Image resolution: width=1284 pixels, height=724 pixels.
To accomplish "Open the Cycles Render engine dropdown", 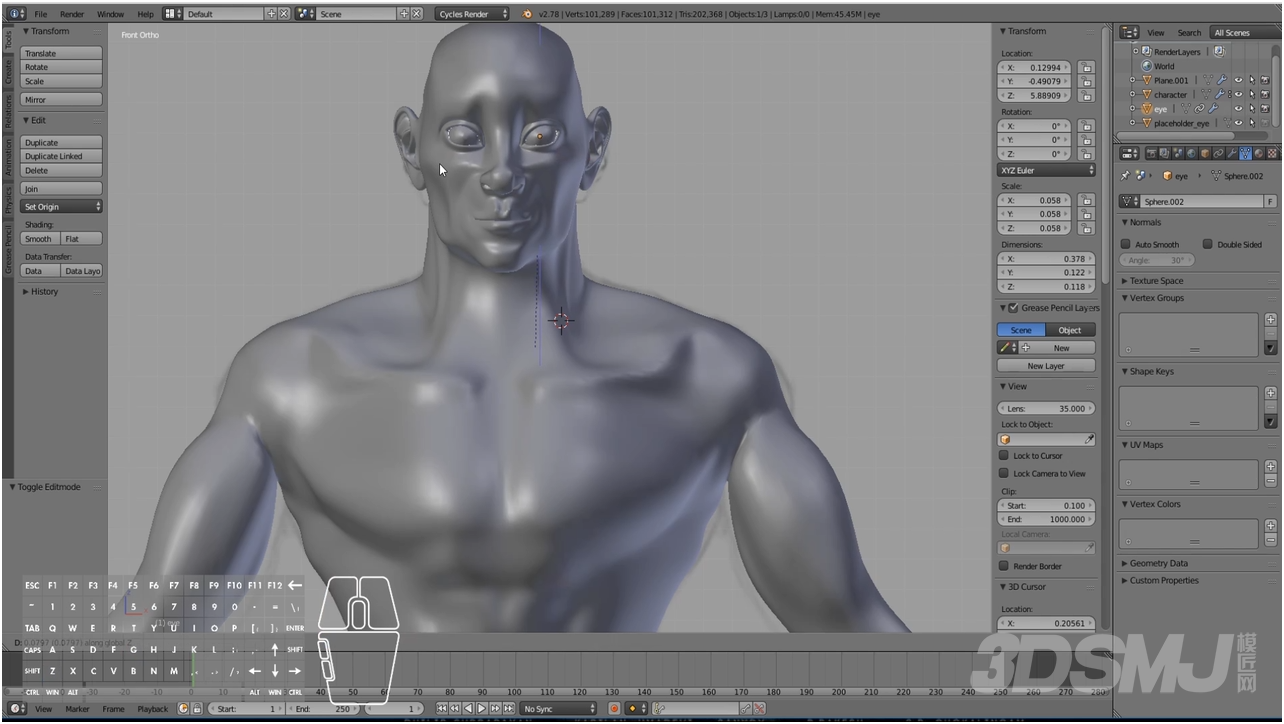I will (x=473, y=14).
